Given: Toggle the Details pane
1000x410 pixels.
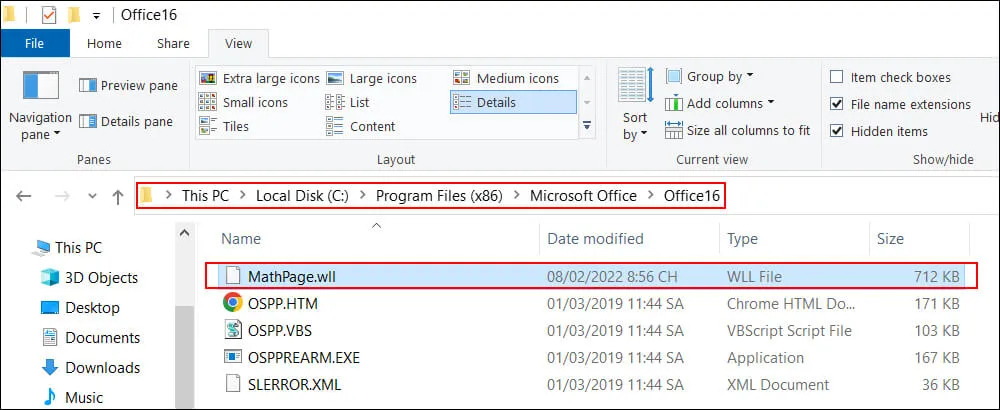Looking at the screenshot, I should point(126,121).
